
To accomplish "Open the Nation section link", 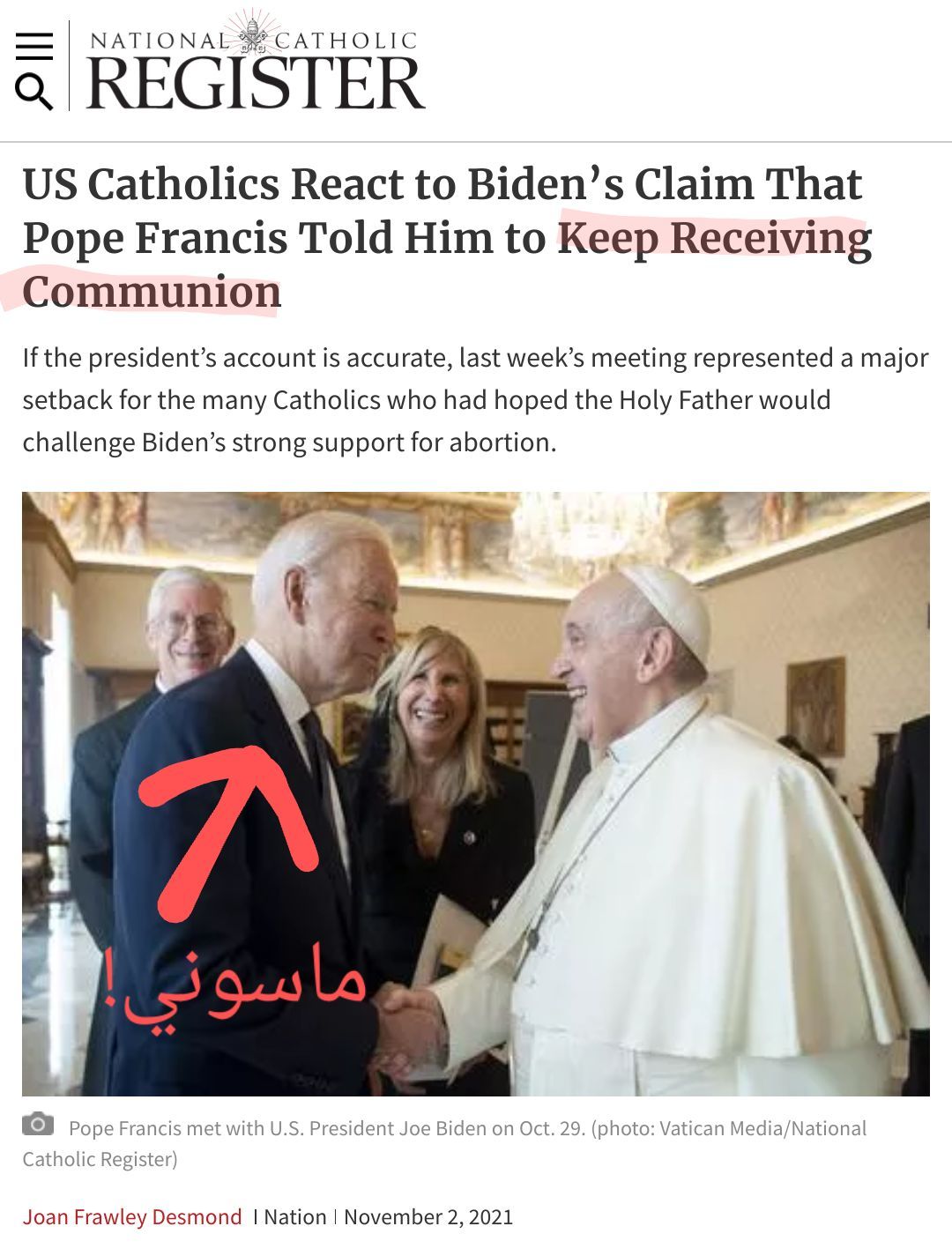I will [x=295, y=1217].
